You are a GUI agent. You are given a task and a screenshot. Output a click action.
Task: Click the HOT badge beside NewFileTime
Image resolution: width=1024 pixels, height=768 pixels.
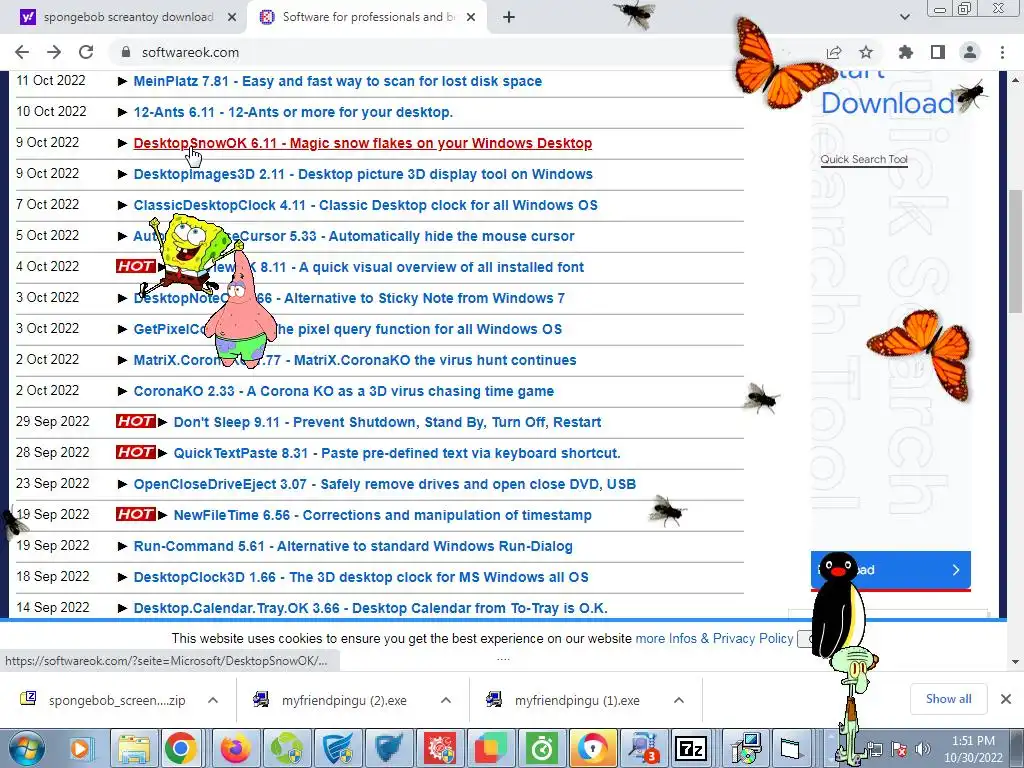(136, 515)
